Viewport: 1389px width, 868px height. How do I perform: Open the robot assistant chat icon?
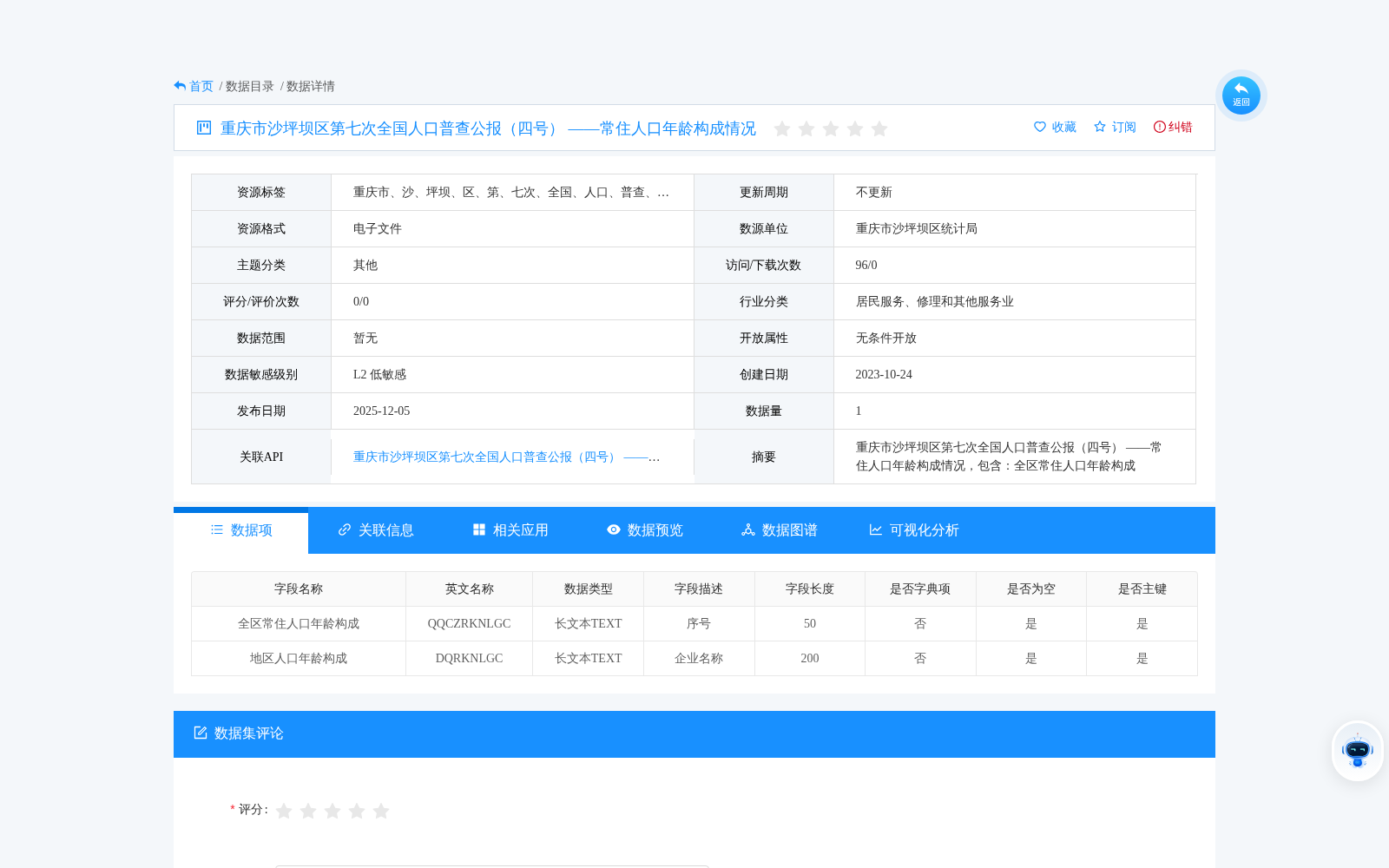click(x=1357, y=751)
